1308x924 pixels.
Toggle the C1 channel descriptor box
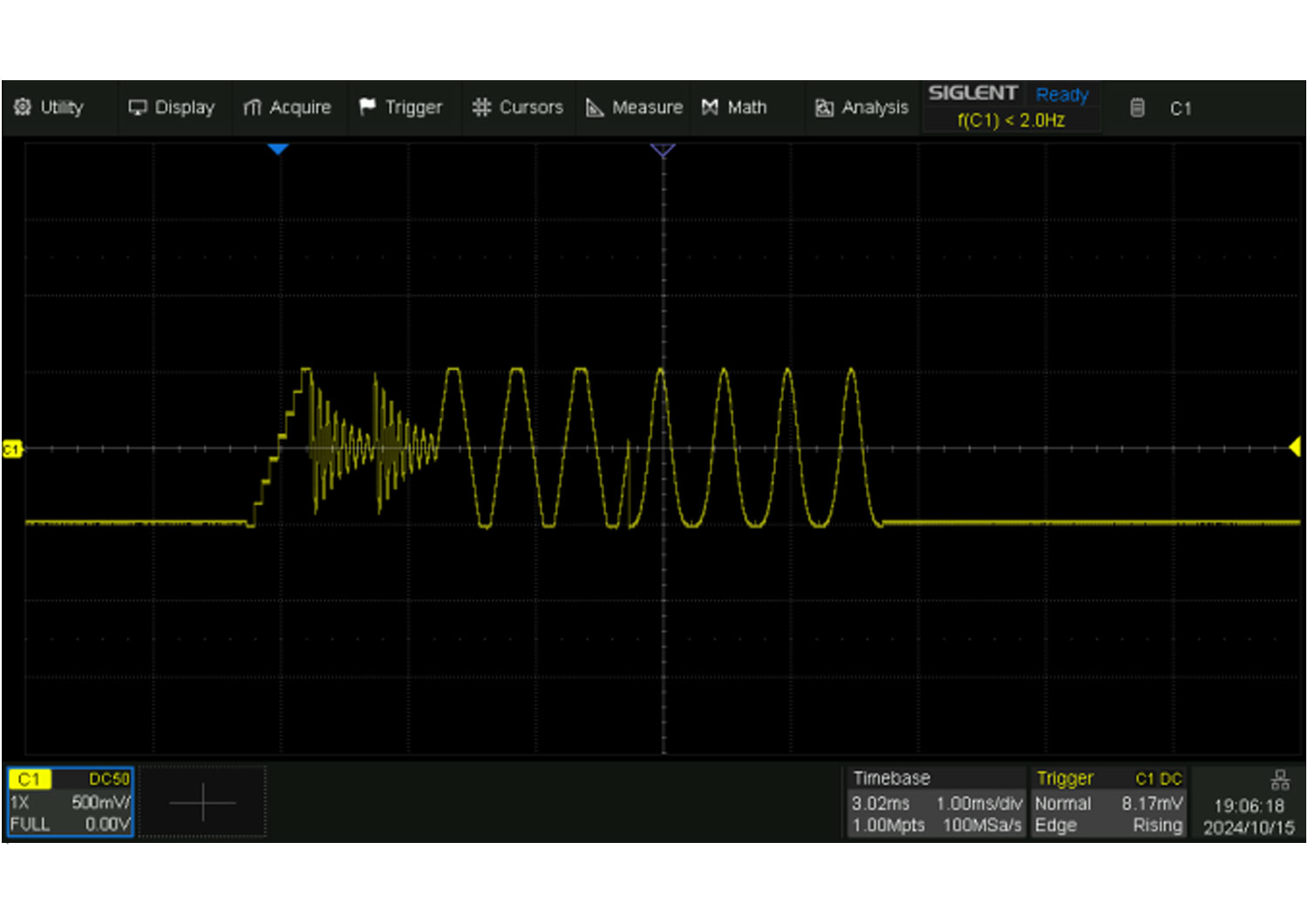(70, 802)
